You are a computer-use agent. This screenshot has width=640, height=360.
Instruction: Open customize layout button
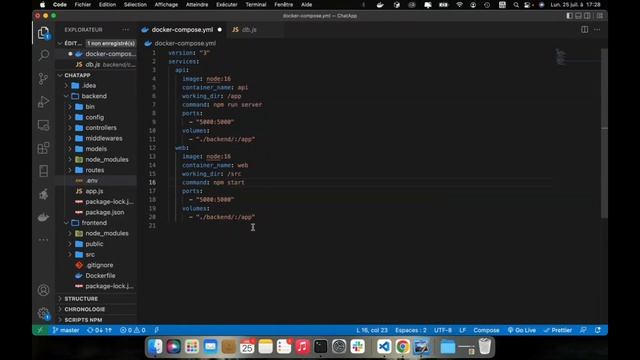600,16
